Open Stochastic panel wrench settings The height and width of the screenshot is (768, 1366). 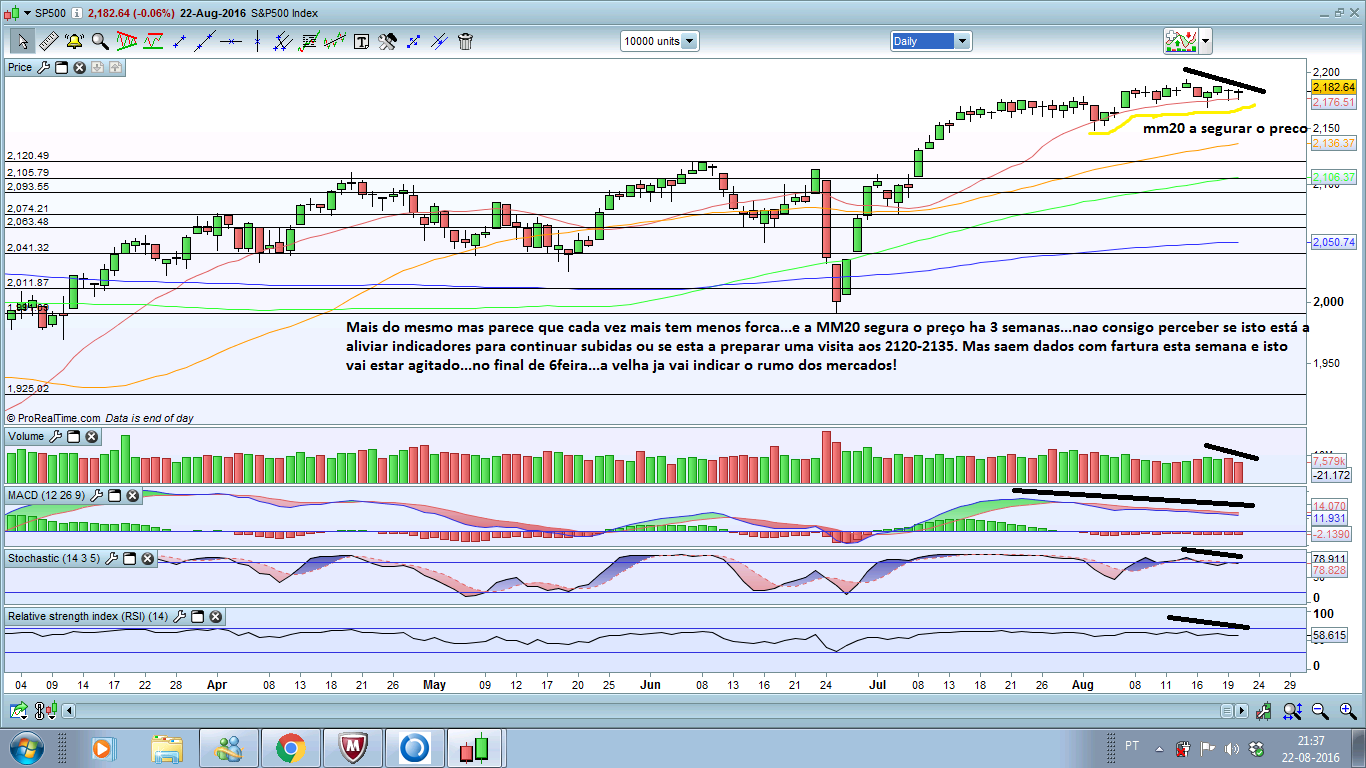click(x=111, y=557)
